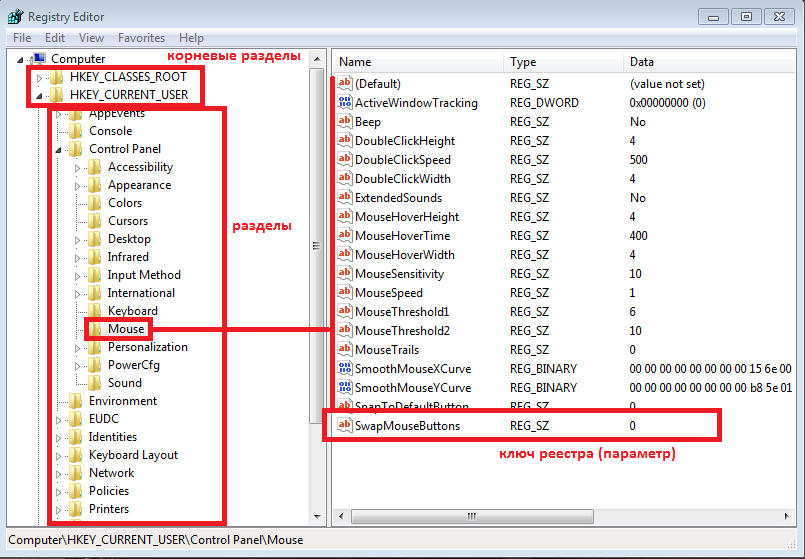Select the International key
The image size is (805, 559).
pyautogui.click(x=141, y=293)
